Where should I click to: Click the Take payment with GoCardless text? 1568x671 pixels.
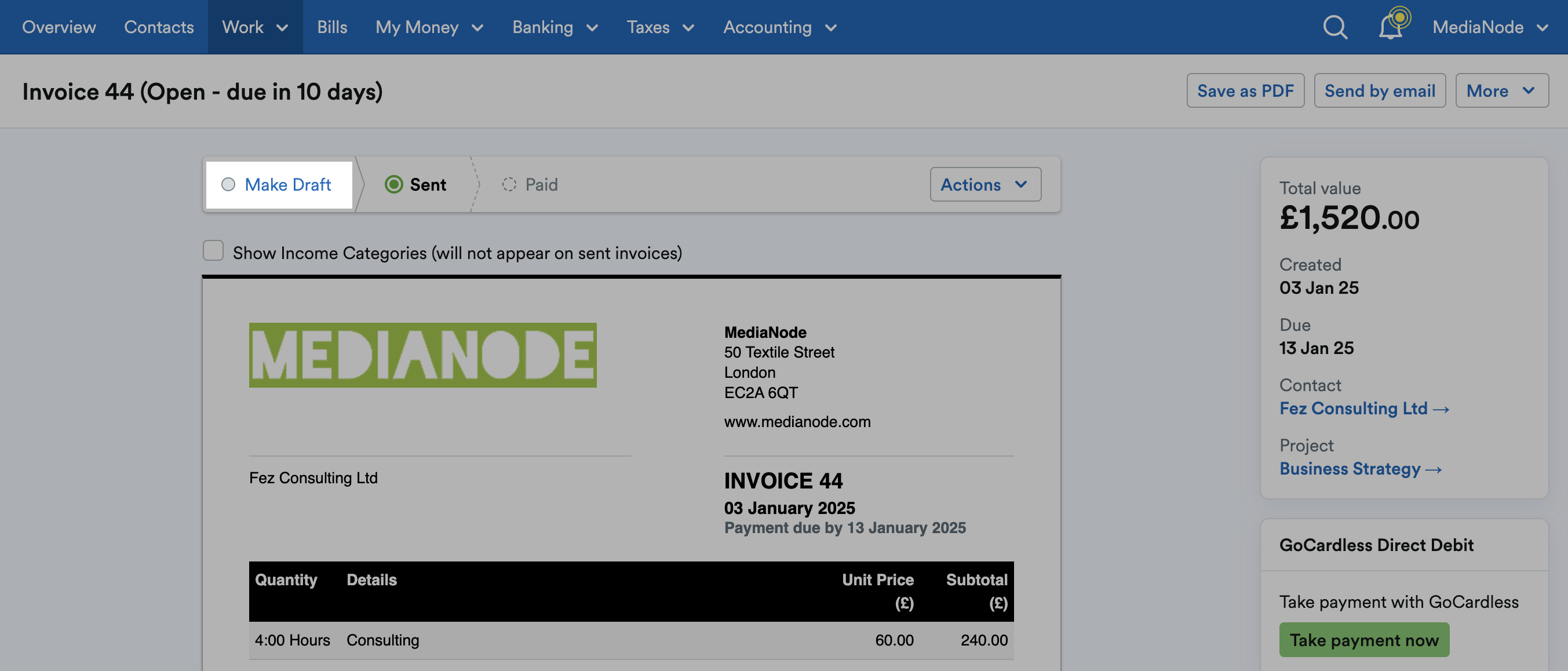(1399, 601)
